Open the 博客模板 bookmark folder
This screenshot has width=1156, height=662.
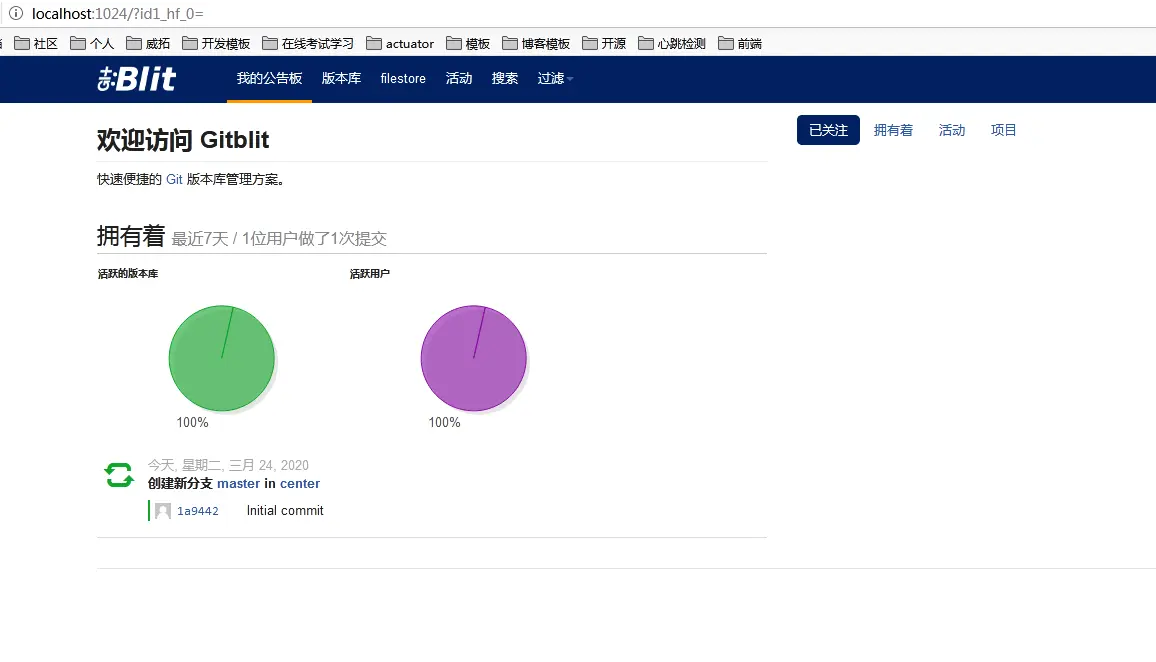click(536, 43)
